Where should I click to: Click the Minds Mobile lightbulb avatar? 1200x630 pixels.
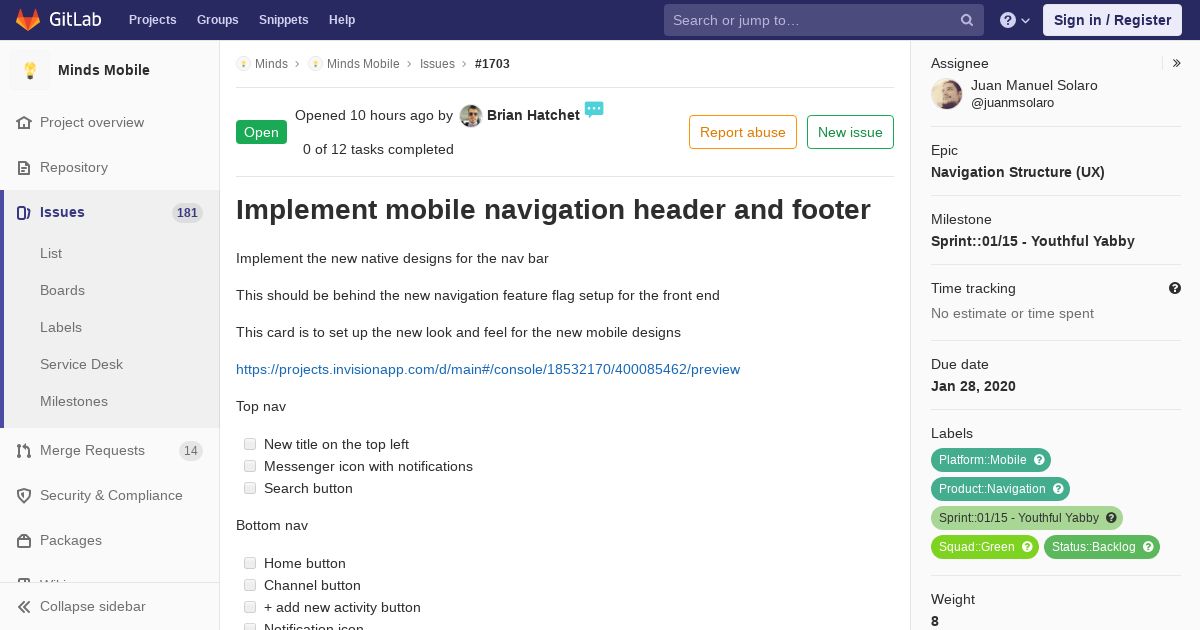click(30, 70)
